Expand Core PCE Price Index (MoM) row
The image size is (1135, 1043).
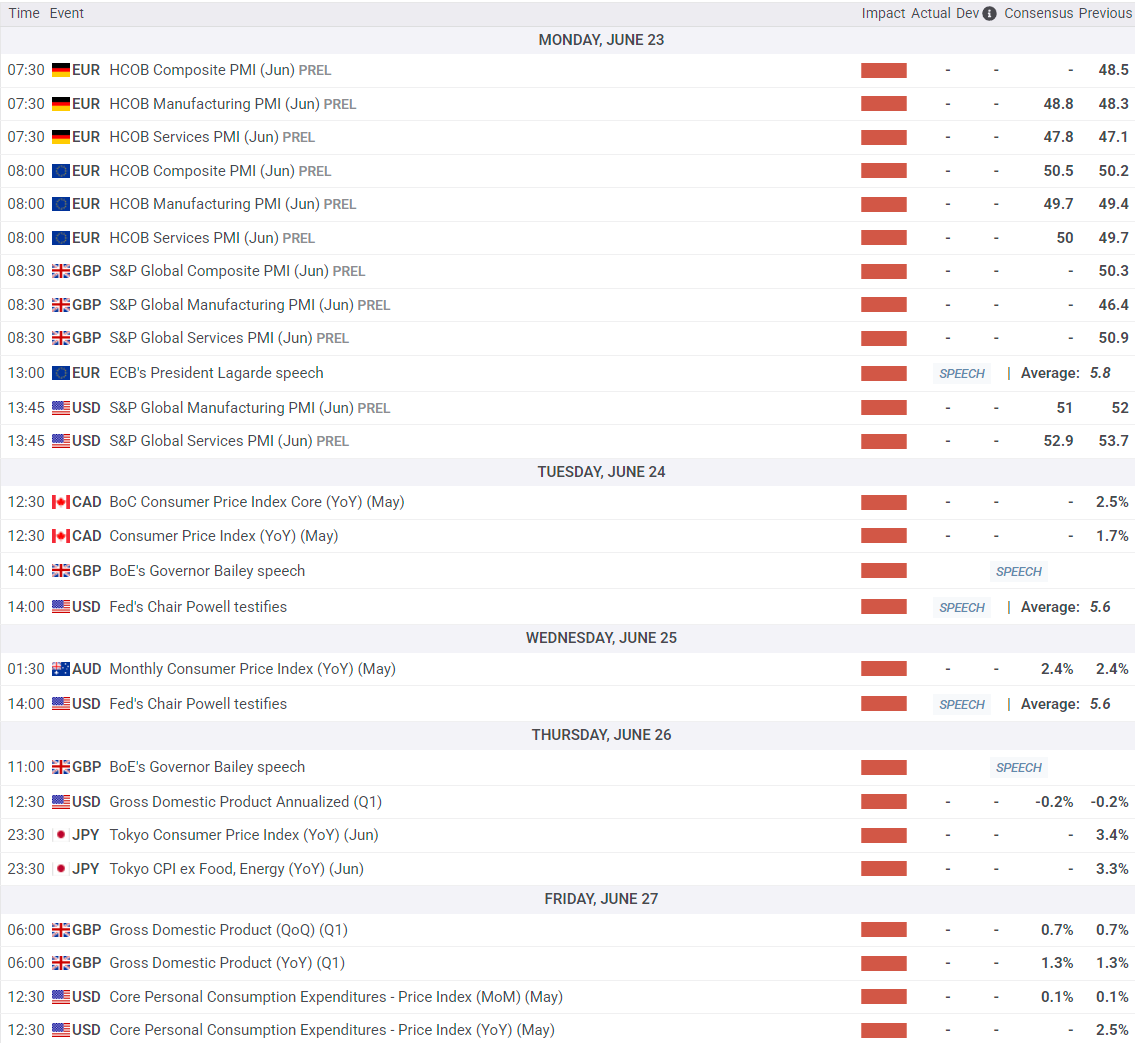[568, 997]
